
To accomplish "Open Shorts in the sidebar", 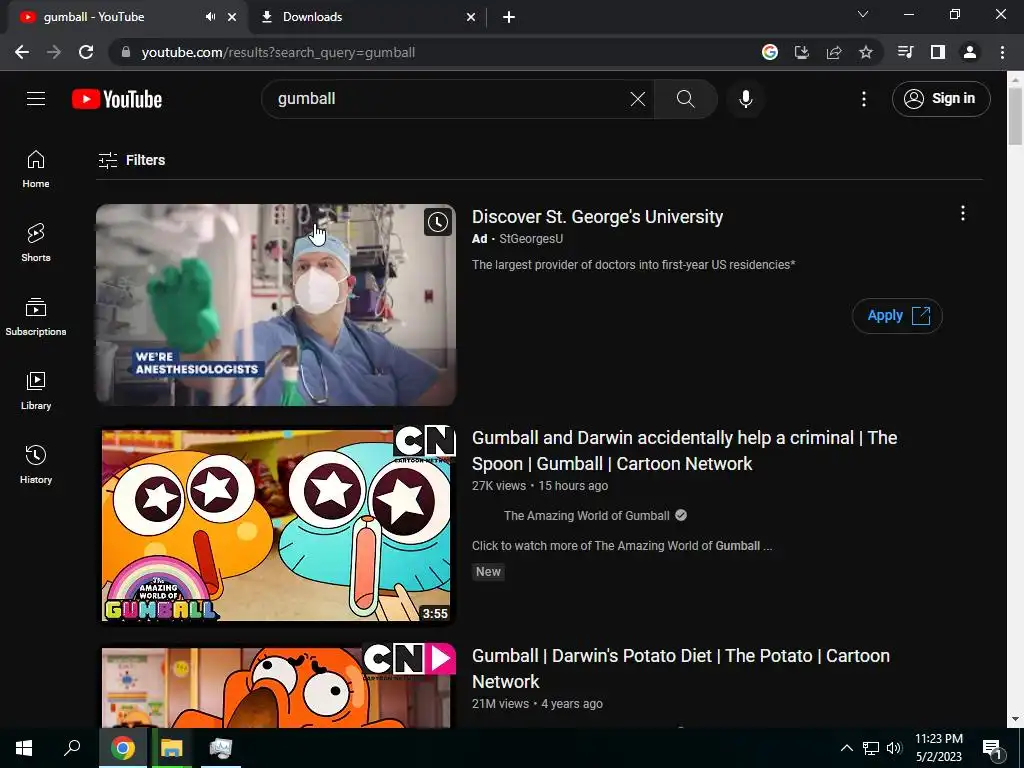I will tap(36, 243).
